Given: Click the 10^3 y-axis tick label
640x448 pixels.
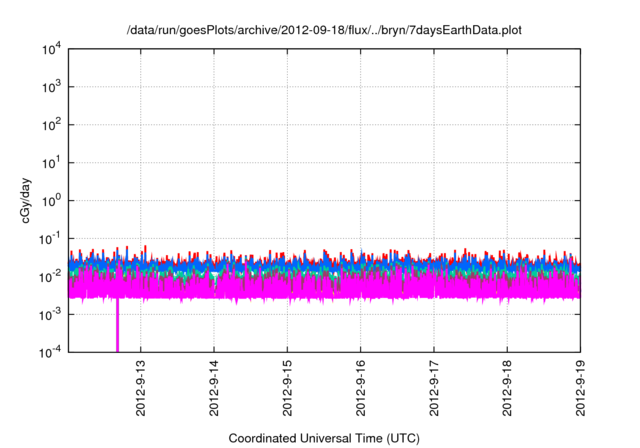Looking at the screenshot, I should 50,88.
